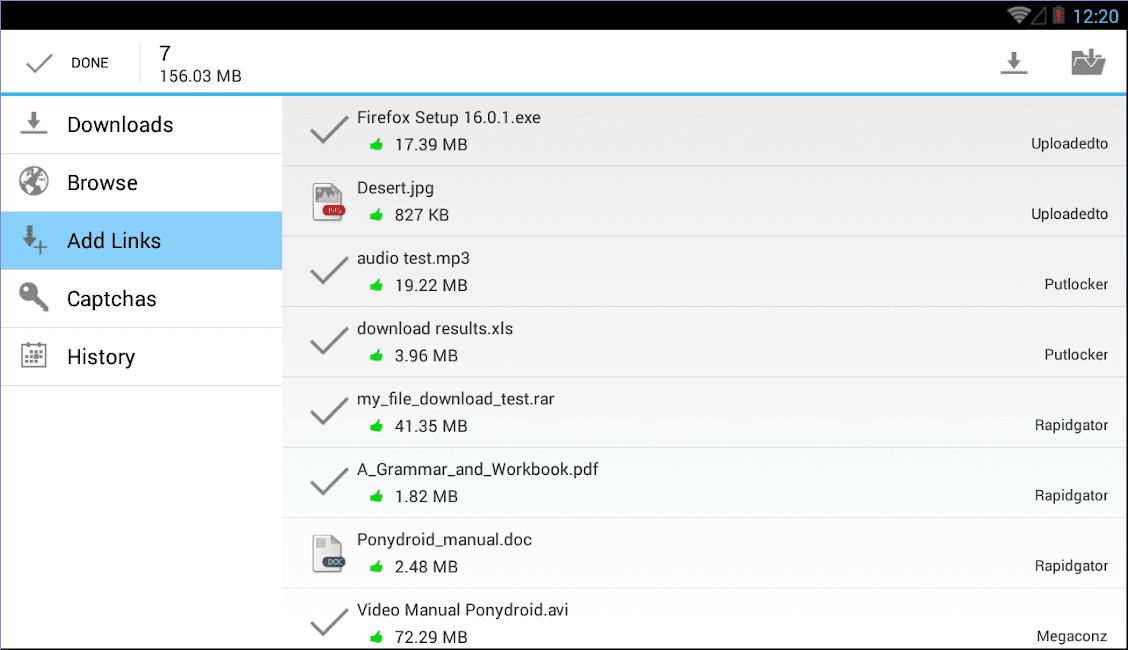
Task: Click the Downloads arrow icon in sidebar
Action: pyautogui.click(x=33, y=123)
